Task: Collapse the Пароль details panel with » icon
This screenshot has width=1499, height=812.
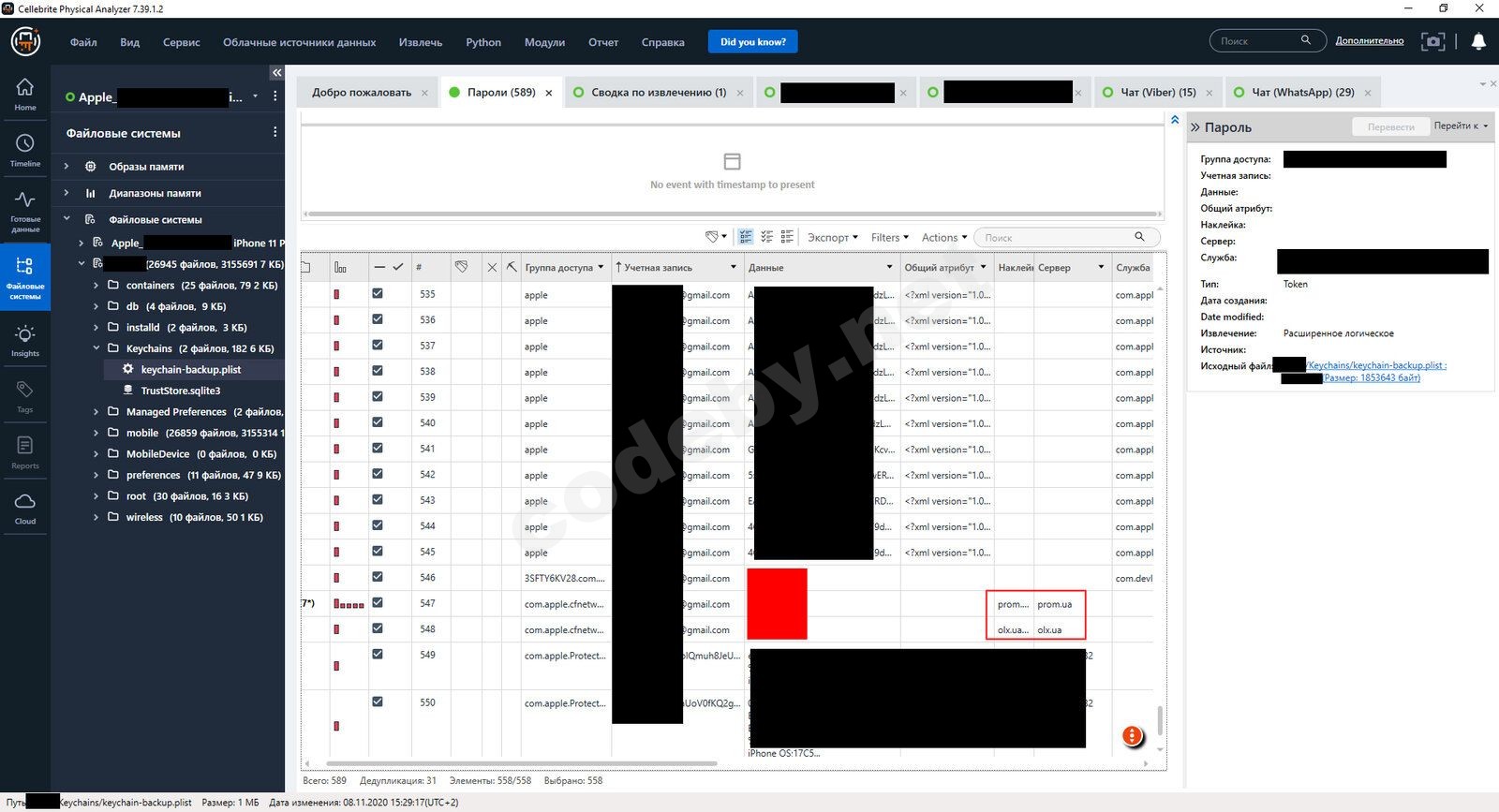Action: (1195, 127)
